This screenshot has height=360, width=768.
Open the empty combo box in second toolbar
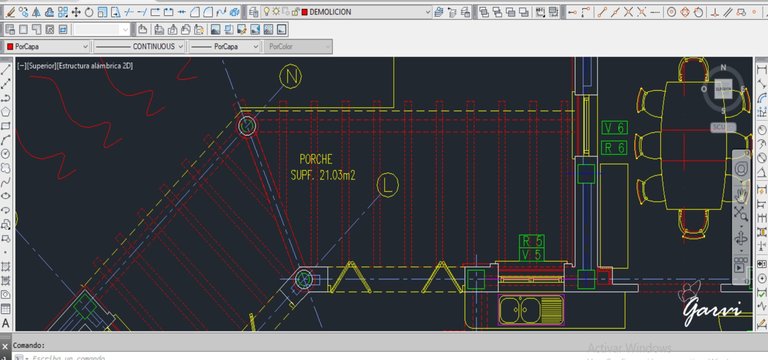[101, 30]
